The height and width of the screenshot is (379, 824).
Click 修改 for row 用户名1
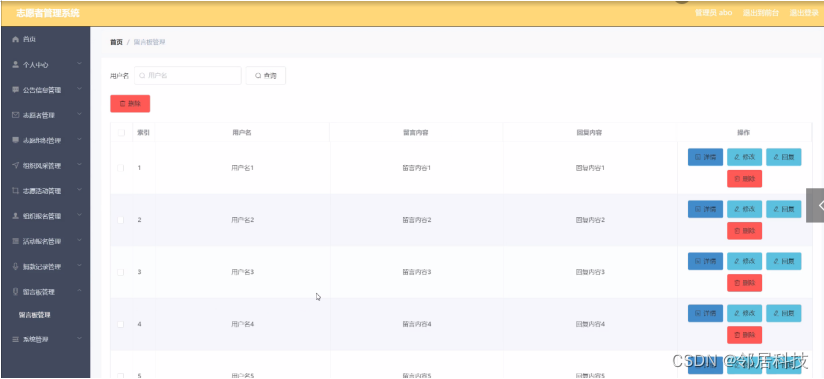click(744, 157)
